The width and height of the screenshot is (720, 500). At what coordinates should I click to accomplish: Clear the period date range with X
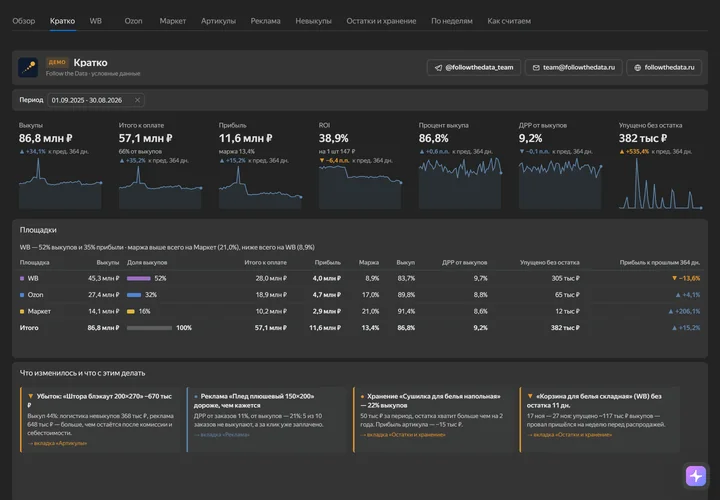tap(137, 100)
